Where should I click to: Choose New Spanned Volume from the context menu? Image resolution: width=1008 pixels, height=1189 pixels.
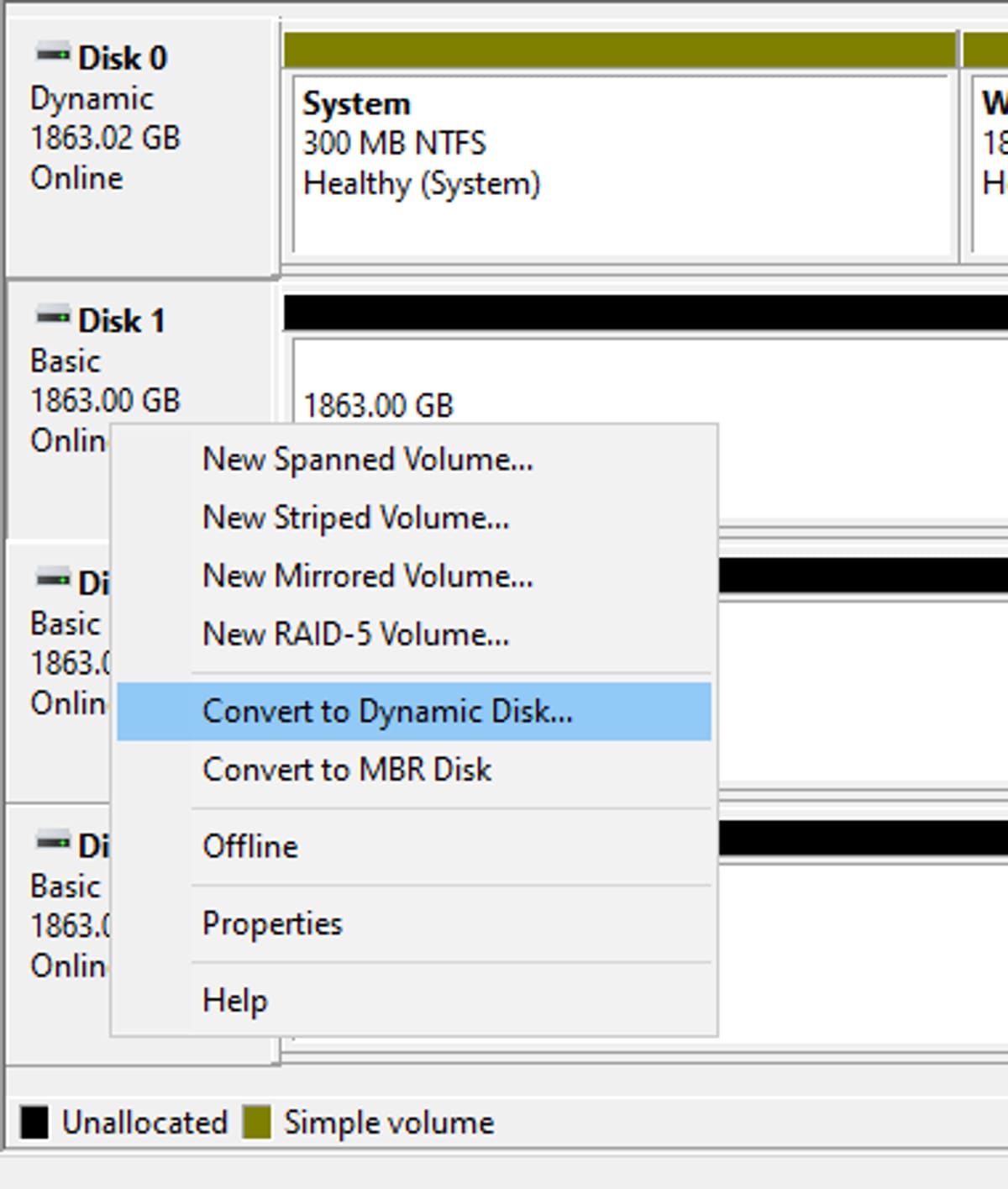(x=367, y=460)
